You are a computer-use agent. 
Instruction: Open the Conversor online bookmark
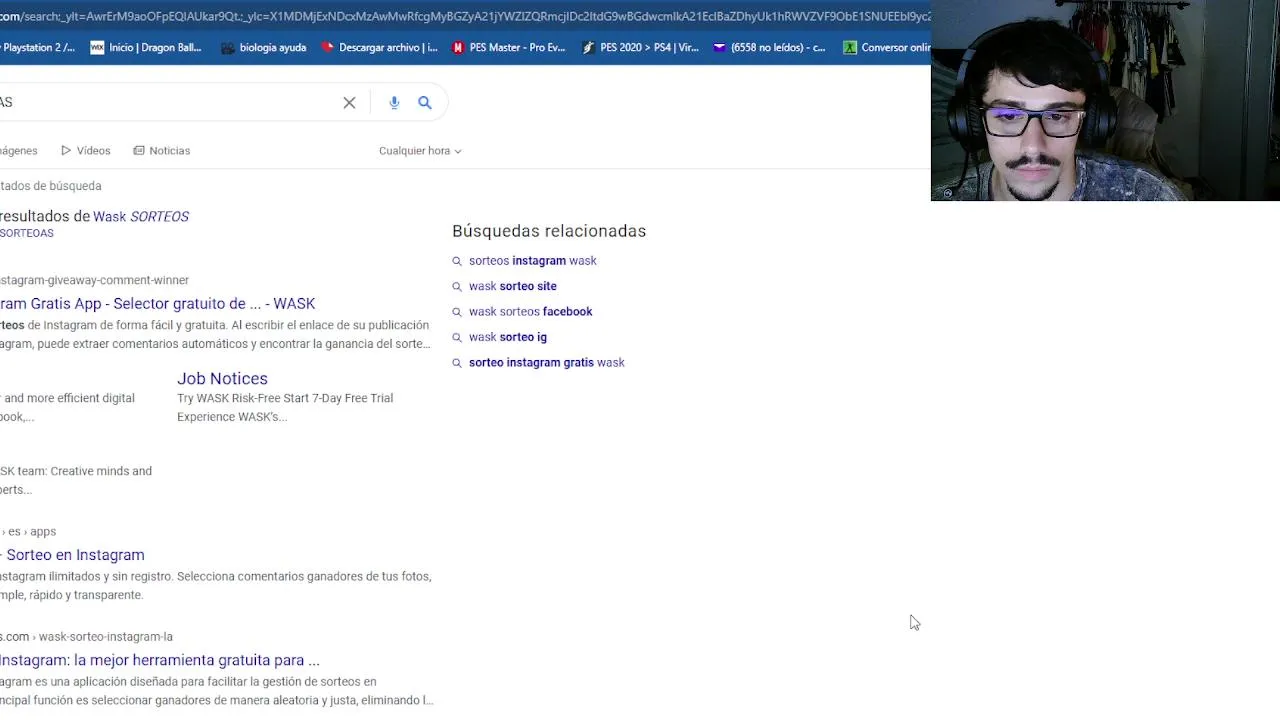tap(887, 47)
